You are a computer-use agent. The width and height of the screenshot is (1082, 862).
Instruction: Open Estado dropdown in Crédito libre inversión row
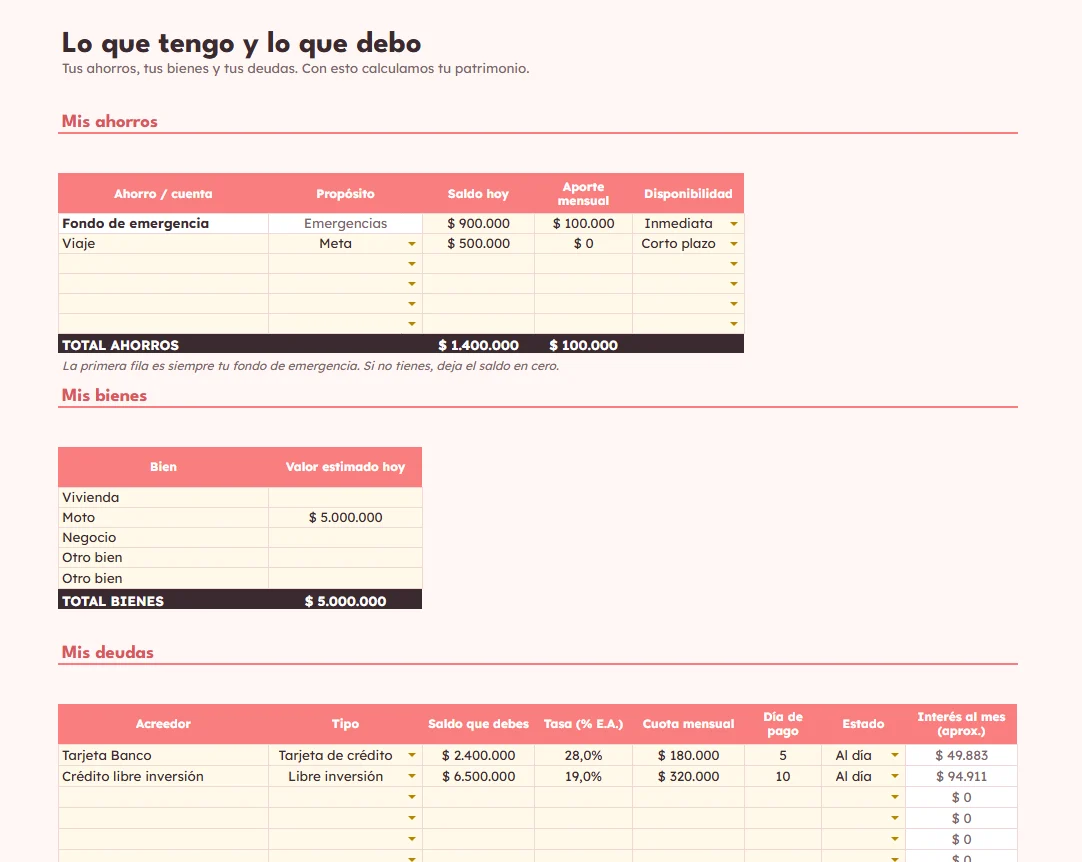click(x=894, y=776)
